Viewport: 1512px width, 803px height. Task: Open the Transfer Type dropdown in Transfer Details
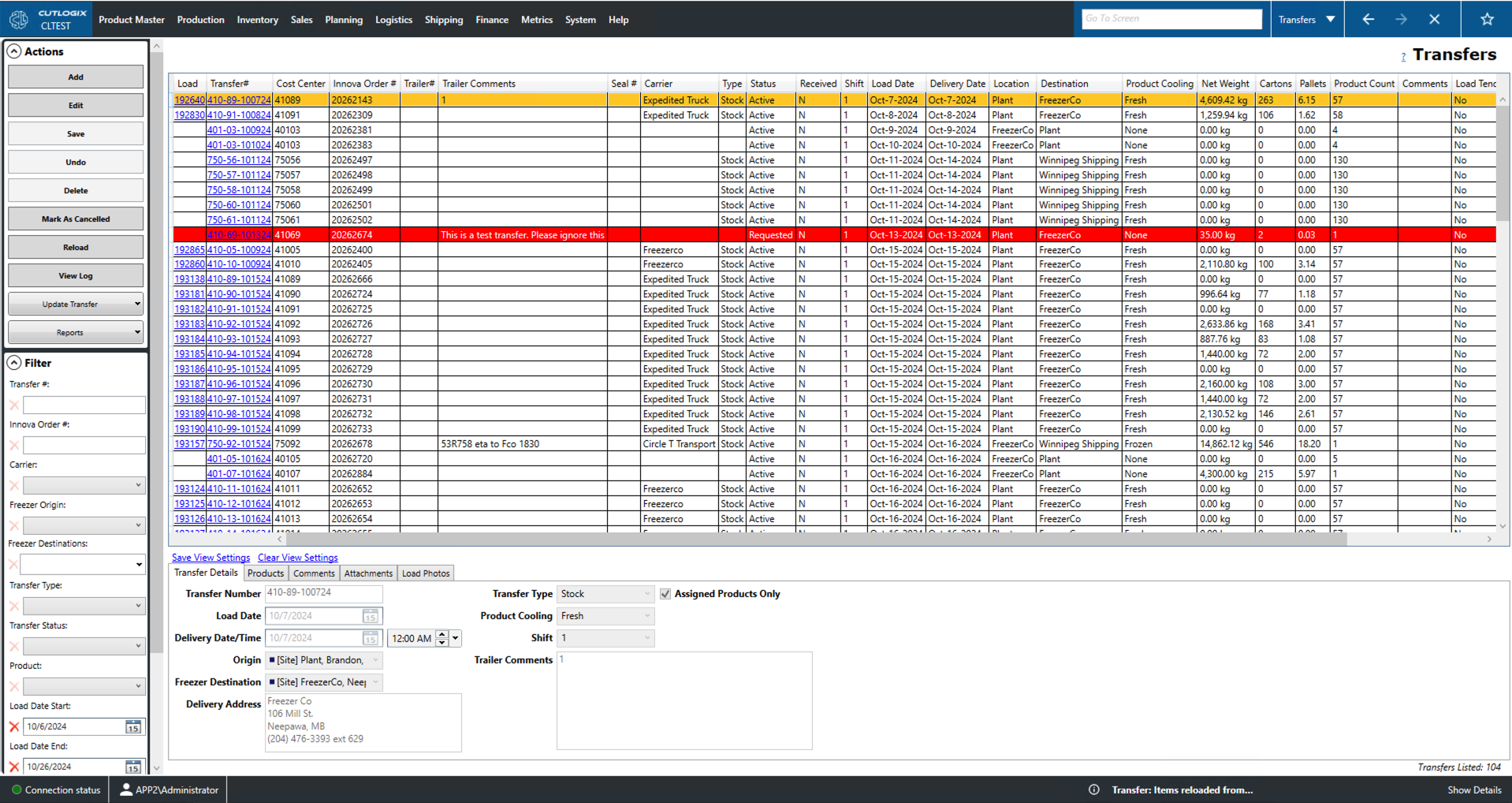tap(646, 593)
